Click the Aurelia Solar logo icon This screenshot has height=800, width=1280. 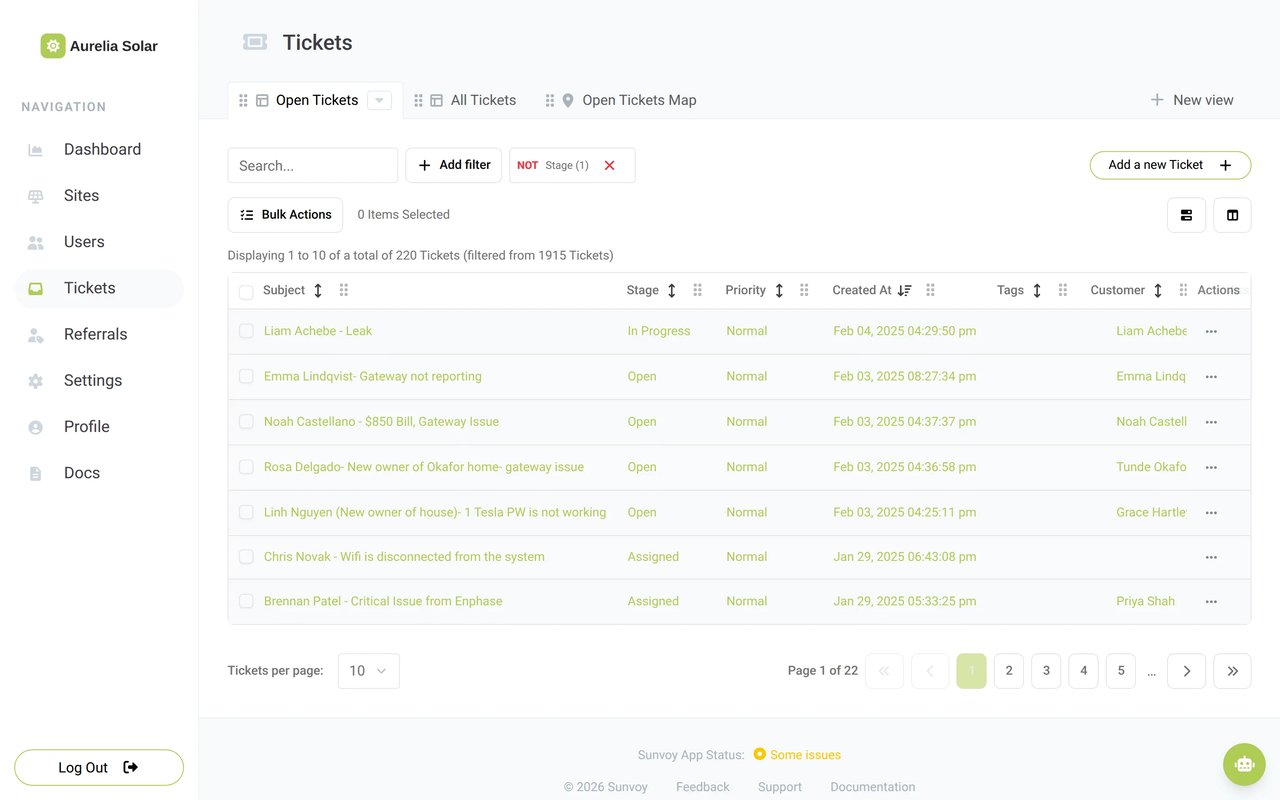click(53, 46)
